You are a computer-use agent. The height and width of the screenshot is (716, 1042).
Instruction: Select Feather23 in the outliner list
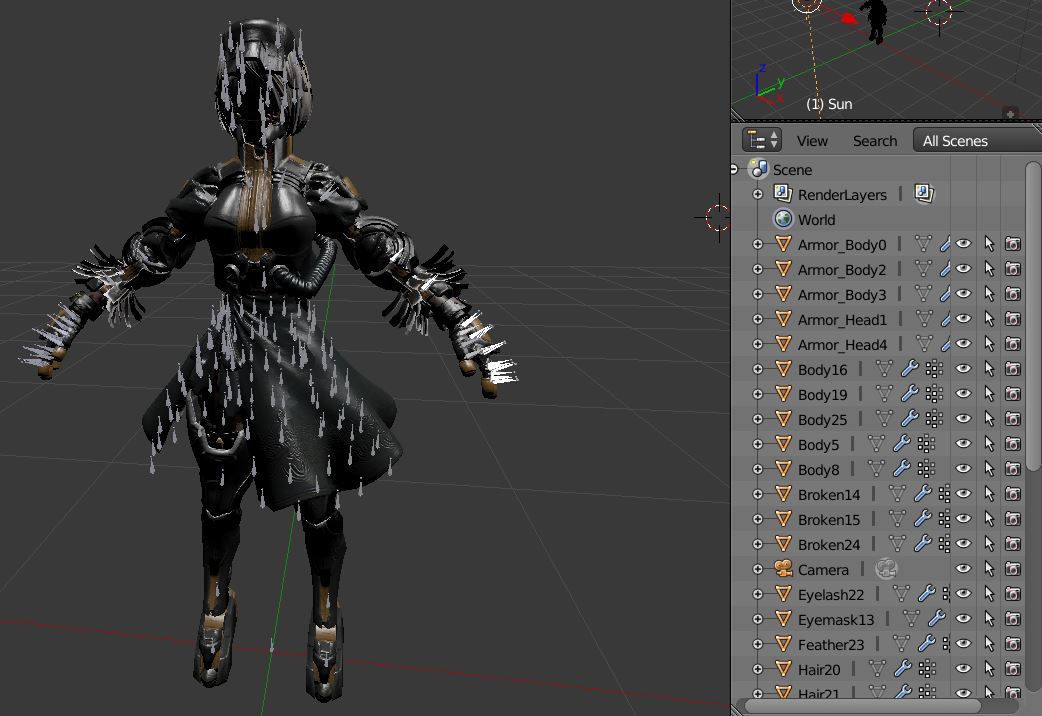(831, 644)
